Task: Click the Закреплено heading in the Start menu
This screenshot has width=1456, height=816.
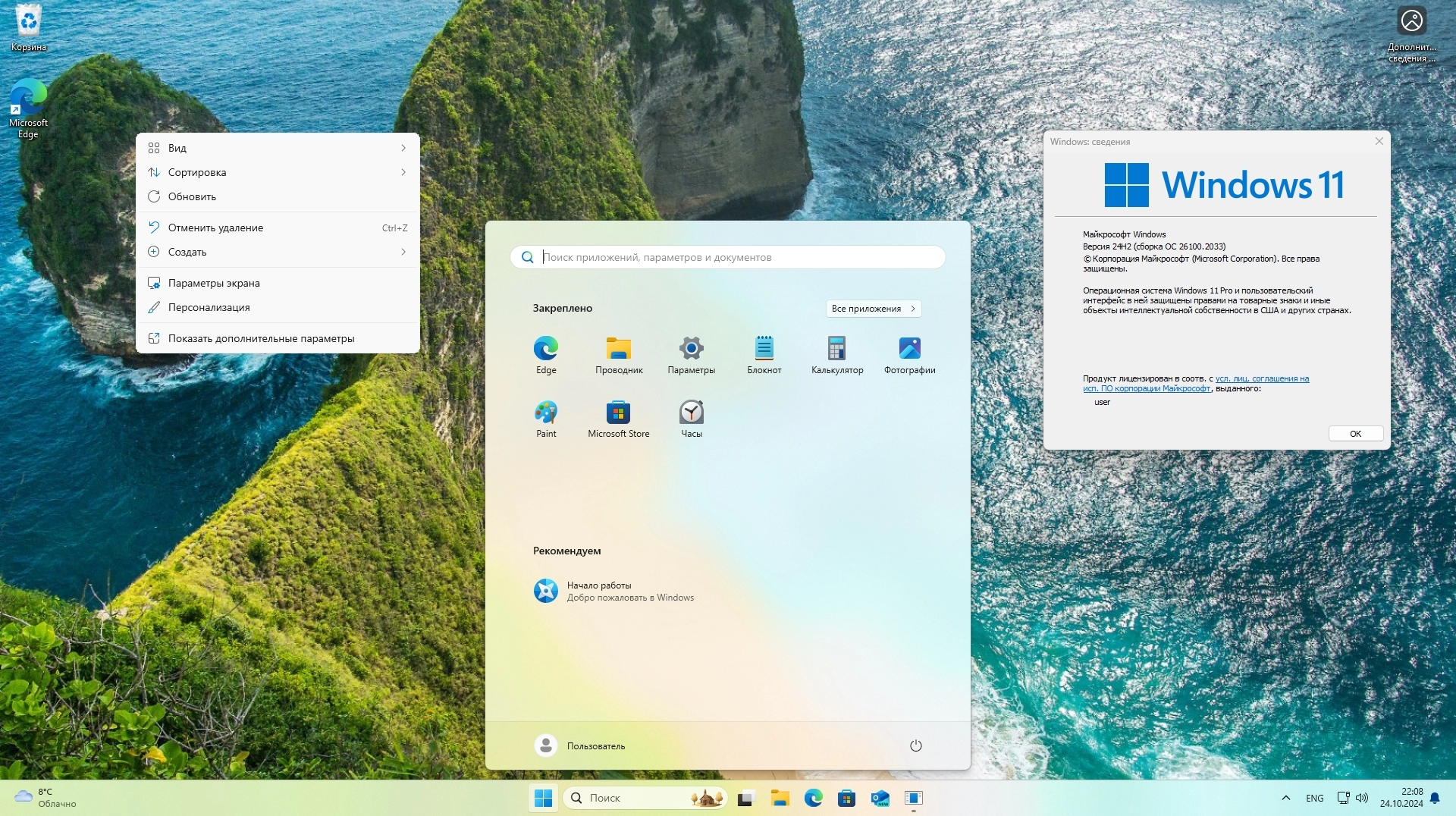Action: (563, 309)
